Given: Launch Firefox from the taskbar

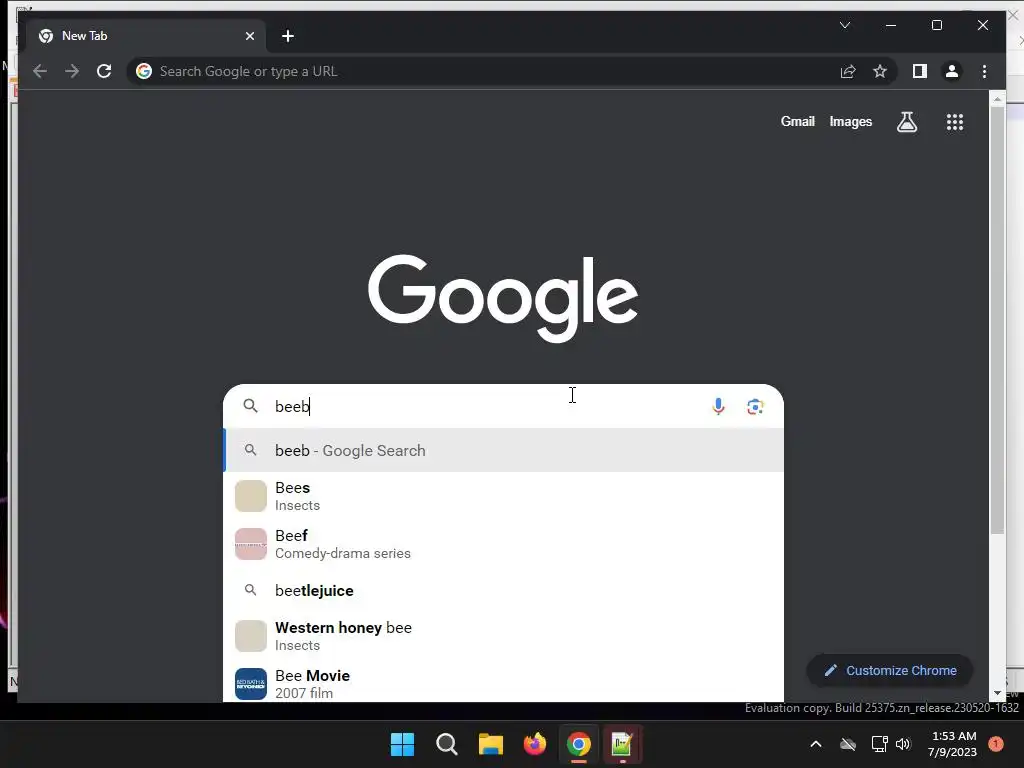Looking at the screenshot, I should click(x=534, y=744).
